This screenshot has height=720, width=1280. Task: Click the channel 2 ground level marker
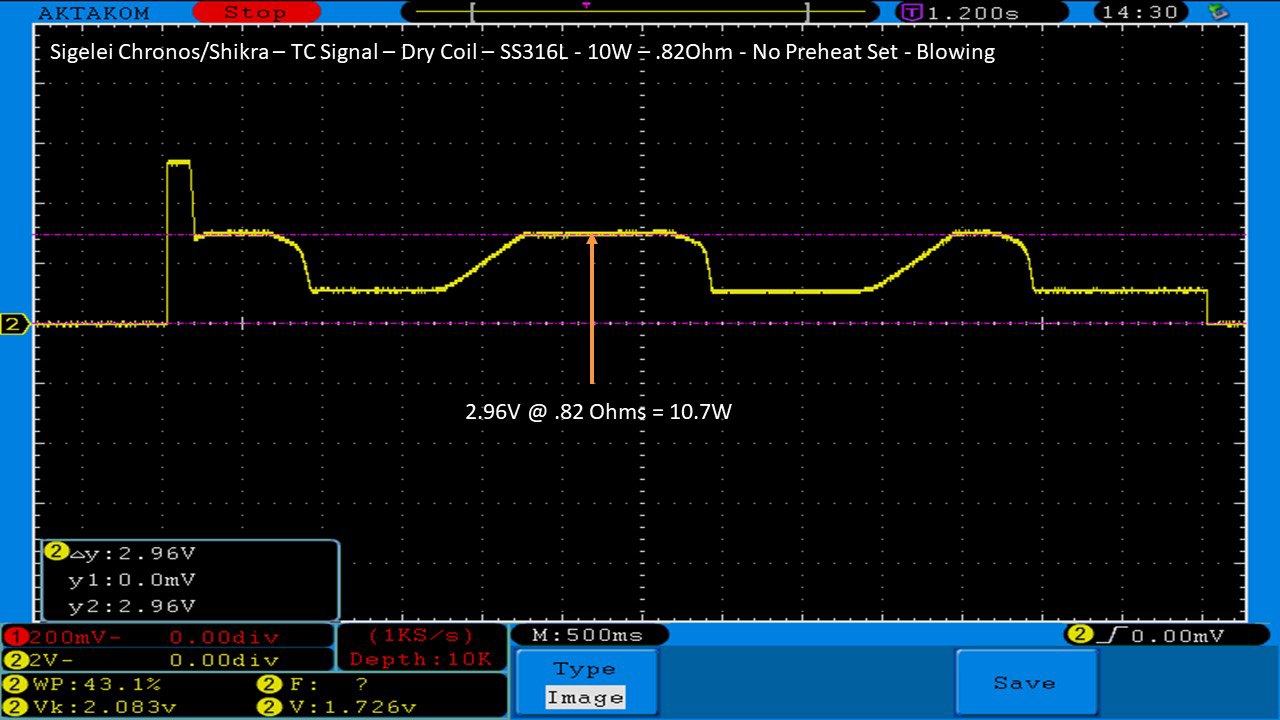[14, 324]
